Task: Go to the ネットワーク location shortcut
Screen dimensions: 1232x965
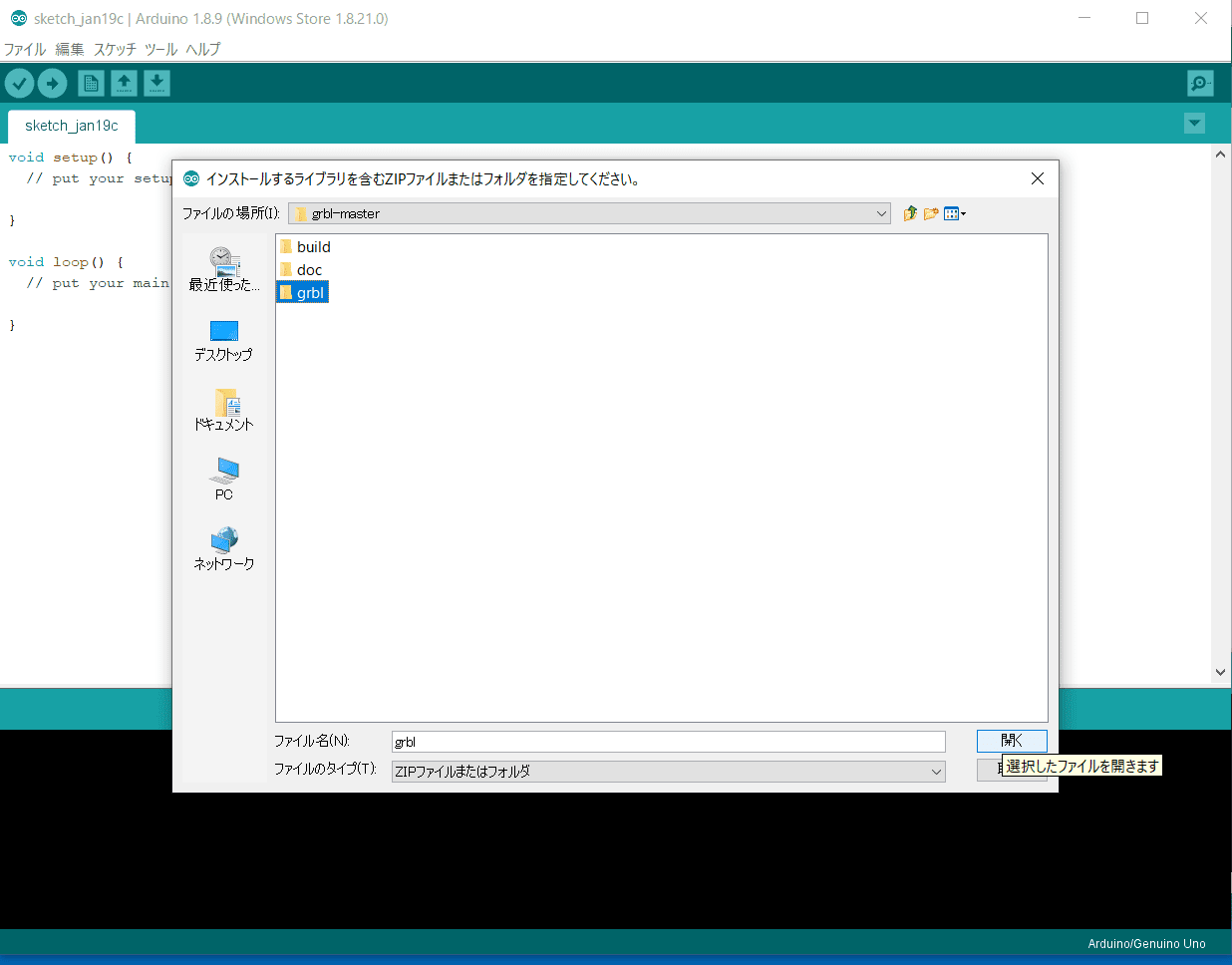Action: click(x=223, y=549)
